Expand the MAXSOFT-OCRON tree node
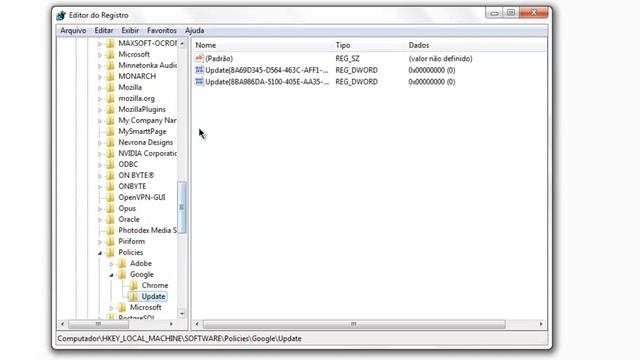The image size is (640, 360). (x=100, y=44)
